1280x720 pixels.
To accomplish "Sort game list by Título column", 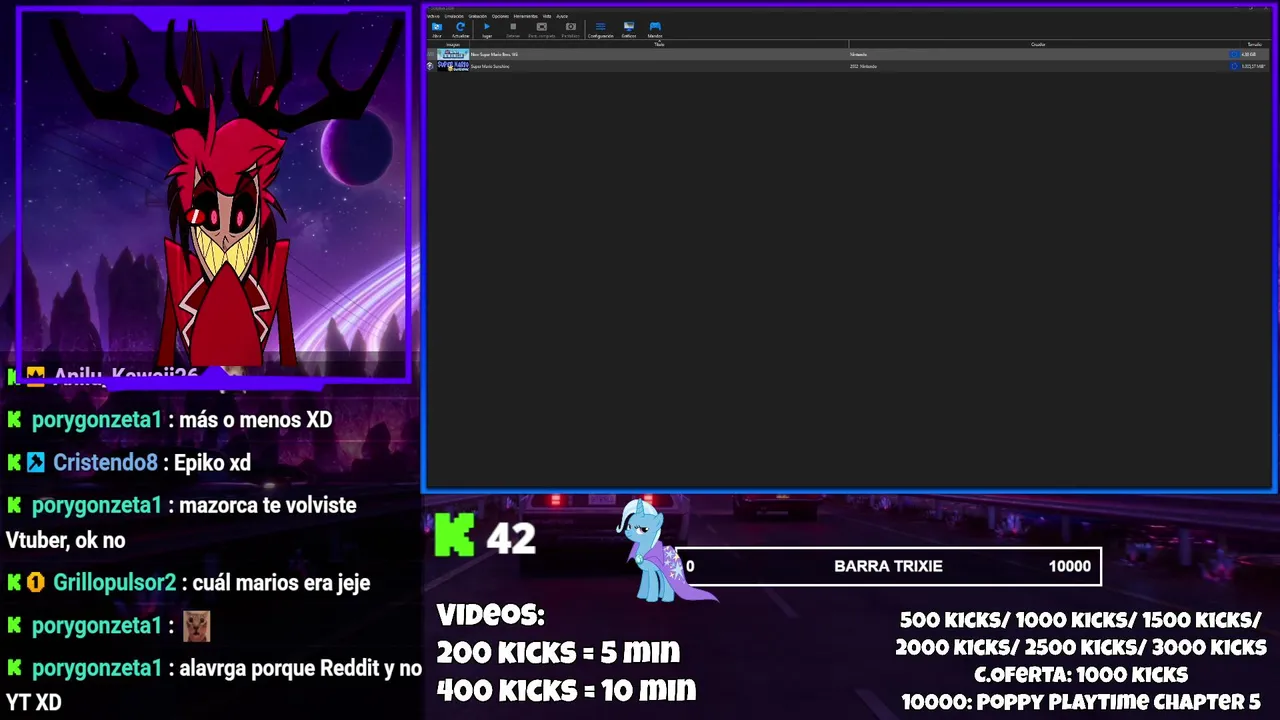I will click(x=659, y=44).
